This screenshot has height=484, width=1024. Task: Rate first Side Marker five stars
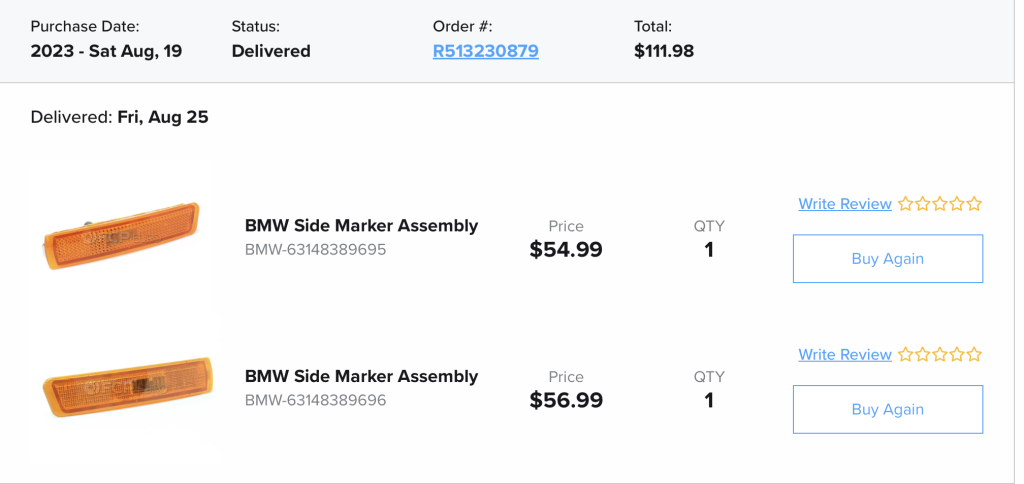coord(974,204)
